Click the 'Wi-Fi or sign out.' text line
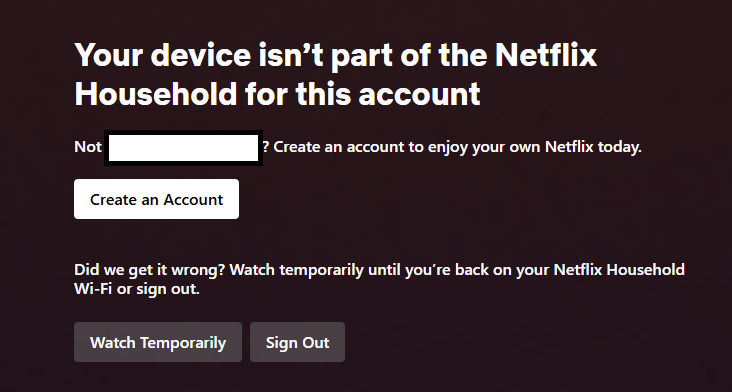732x392 pixels. point(137,289)
